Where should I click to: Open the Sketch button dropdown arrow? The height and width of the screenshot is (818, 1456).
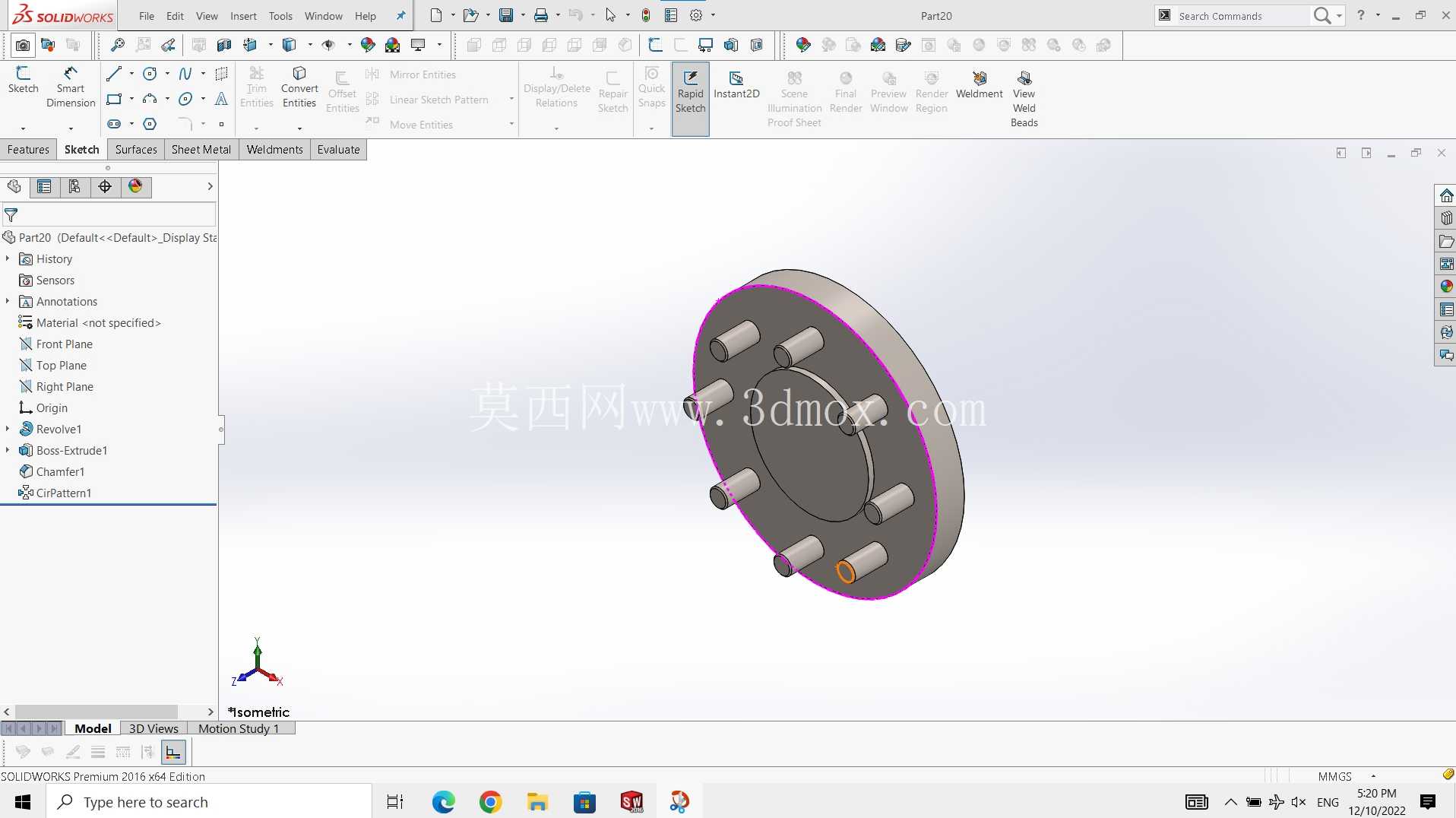(x=23, y=128)
